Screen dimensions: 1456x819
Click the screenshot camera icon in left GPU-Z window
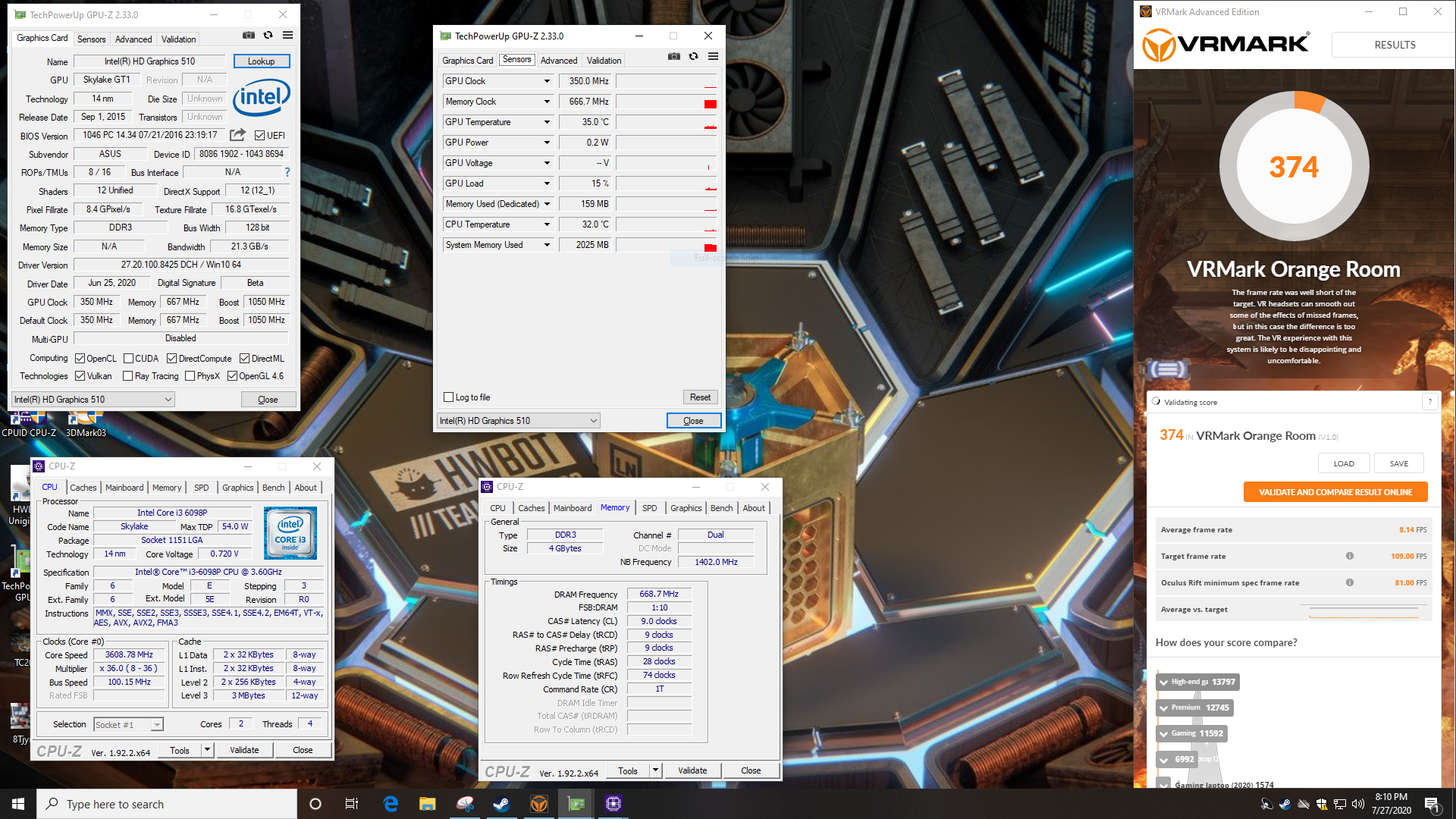[249, 35]
